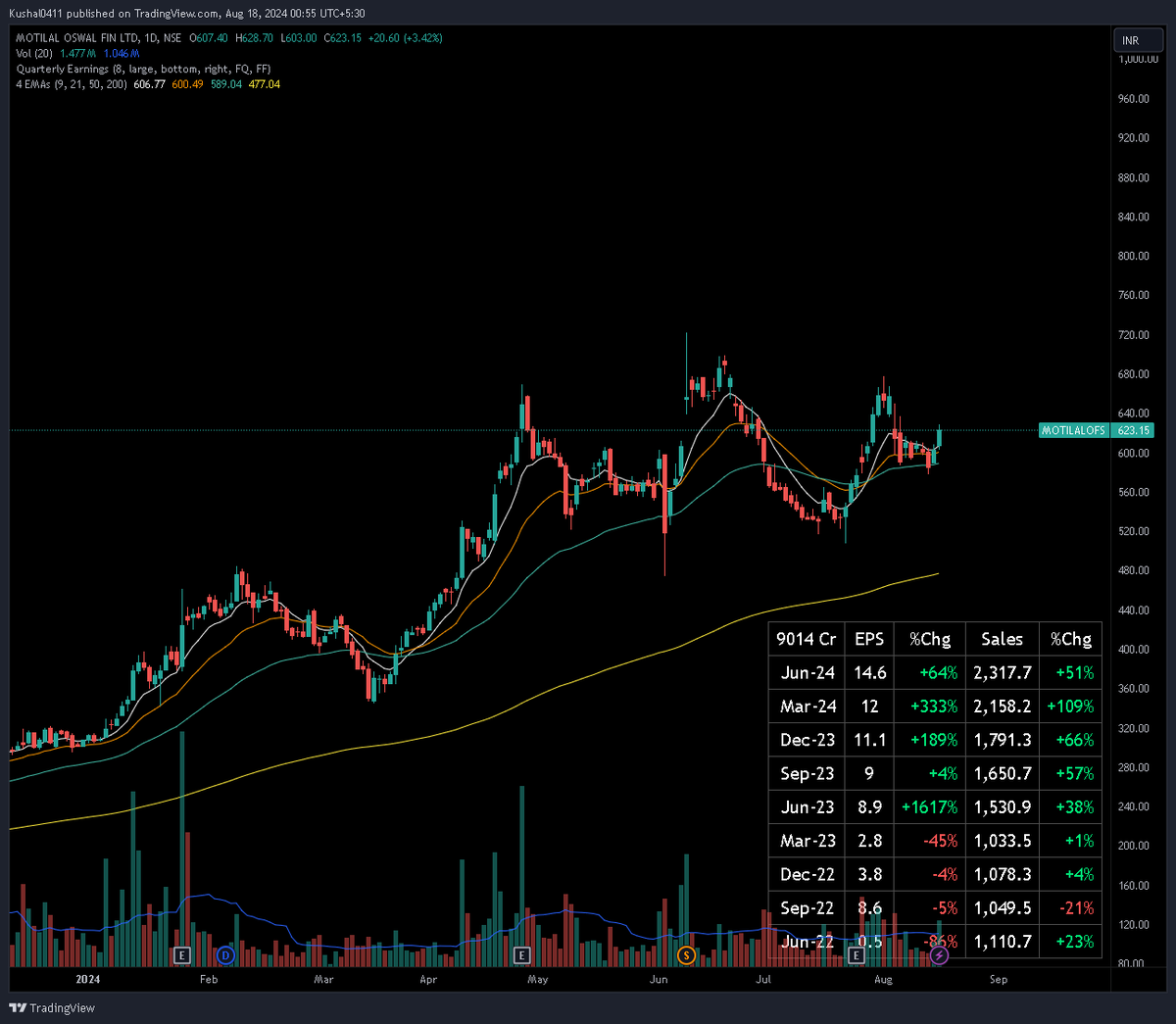
Task: Open the blue D dividend marker
Action: tap(227, 952)
